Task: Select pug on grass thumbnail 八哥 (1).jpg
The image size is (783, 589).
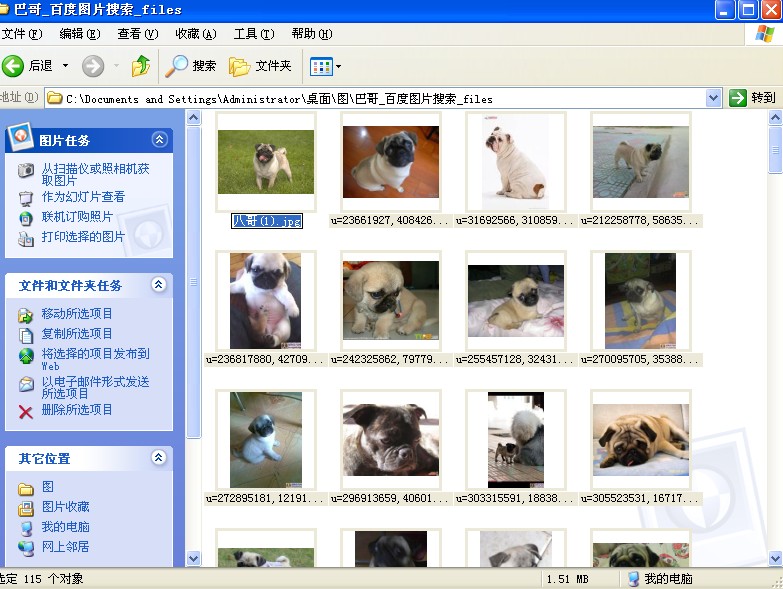Action: tap(266, 162)
